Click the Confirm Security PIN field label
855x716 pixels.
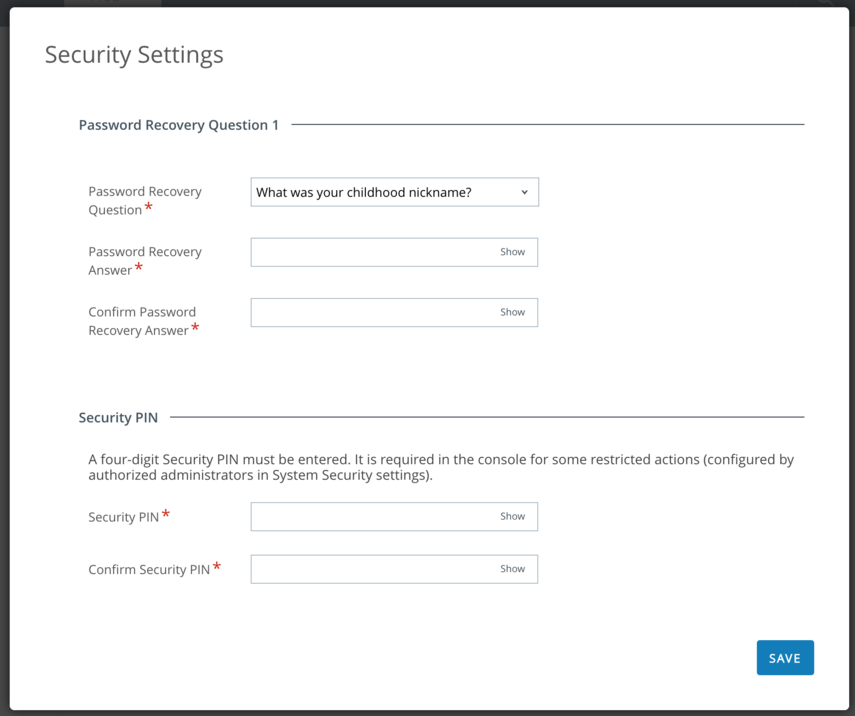click(x=149, y=569)
